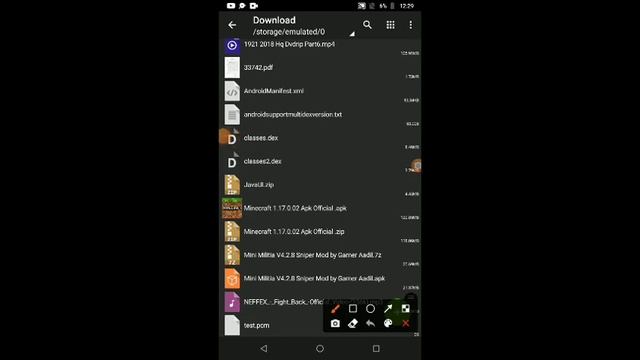Screen dimensions: 640x360
Task: Open JavaUI.zip file name
Action: pos(259,184)
